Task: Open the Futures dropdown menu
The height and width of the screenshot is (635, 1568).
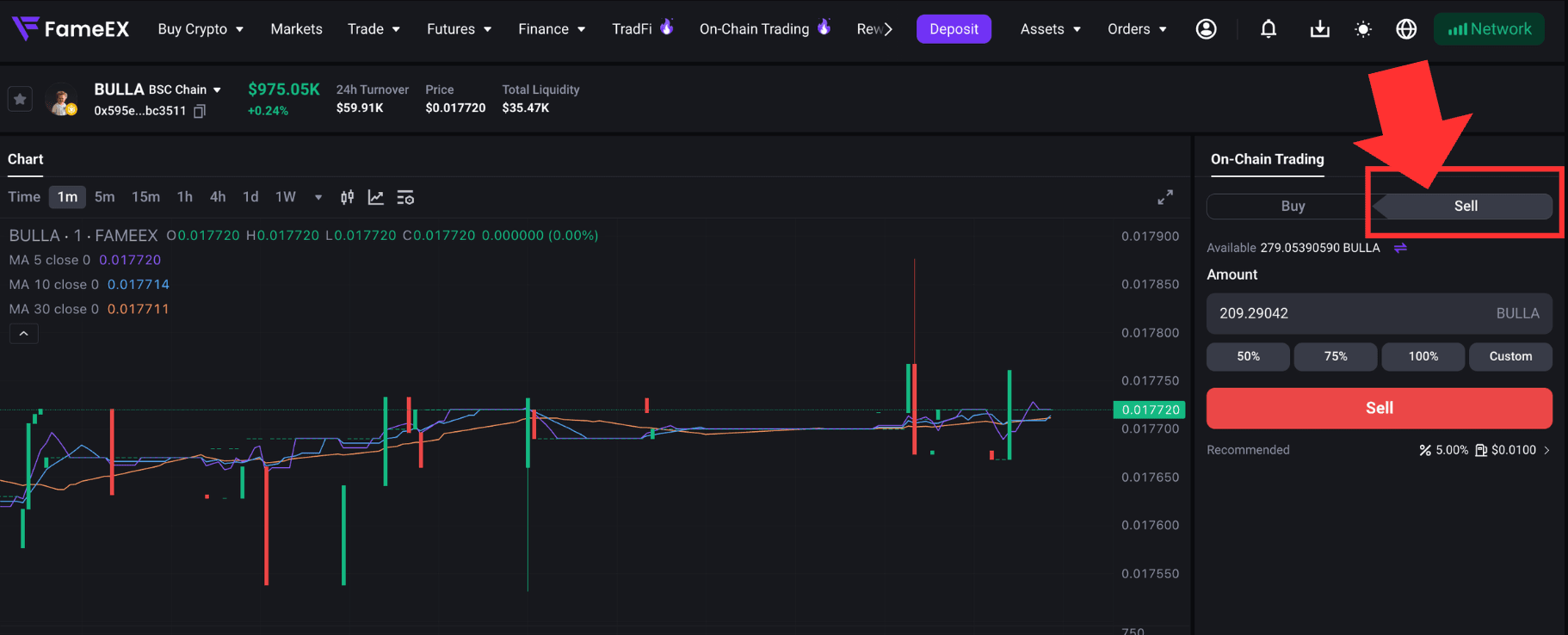Action: 460,29
